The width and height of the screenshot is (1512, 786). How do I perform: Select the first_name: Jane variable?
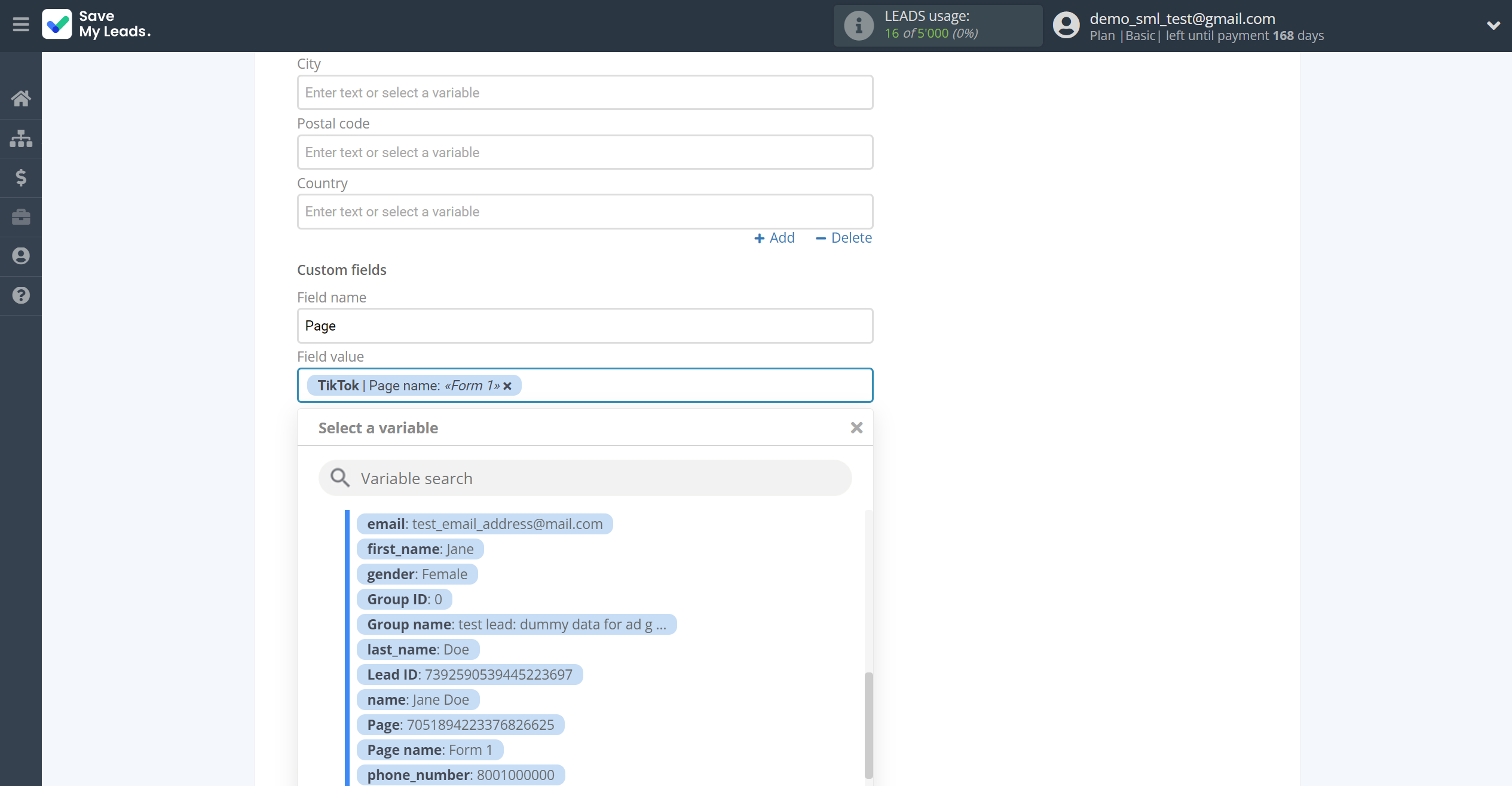[420, 549]
